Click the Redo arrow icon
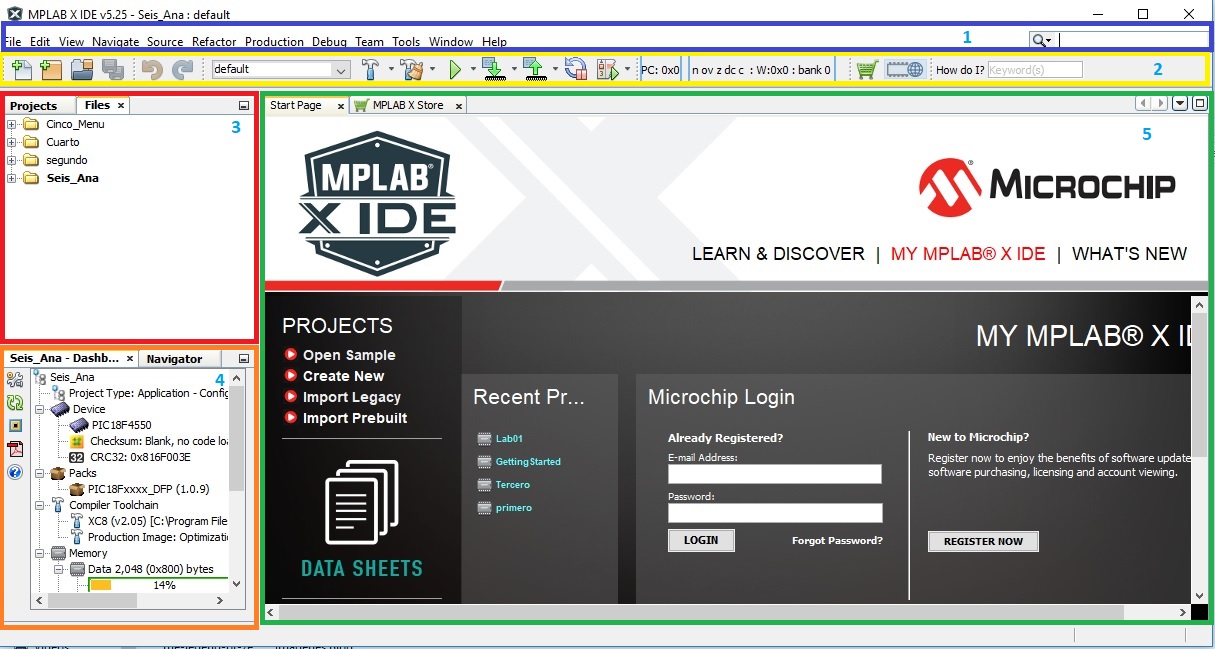Viewport: 1215px width, 649px height. pos(182,69)
